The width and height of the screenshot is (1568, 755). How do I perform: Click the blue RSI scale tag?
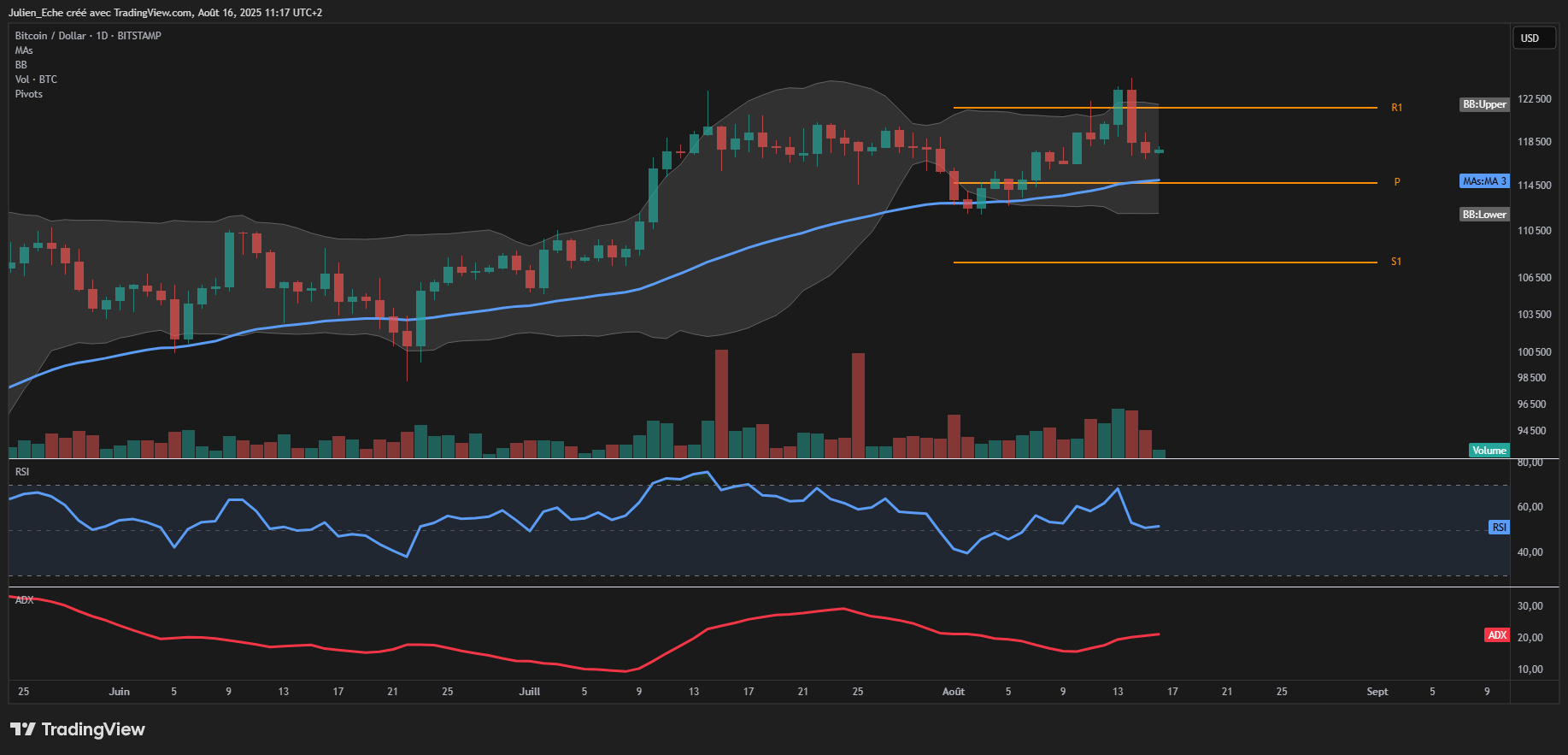click(x=1499, y=528)
